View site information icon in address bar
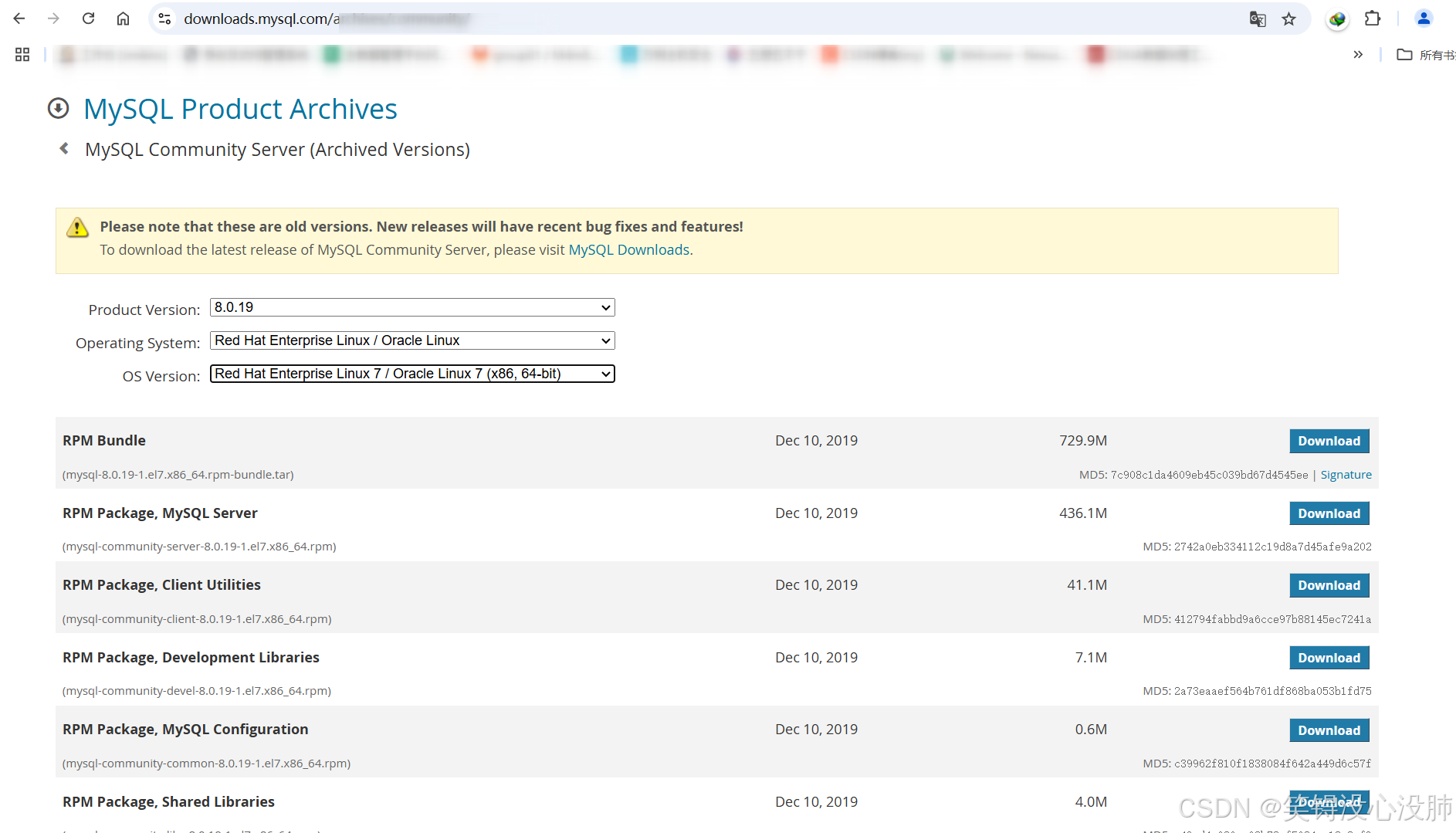The image size is (1456, 833). (164, 19)
